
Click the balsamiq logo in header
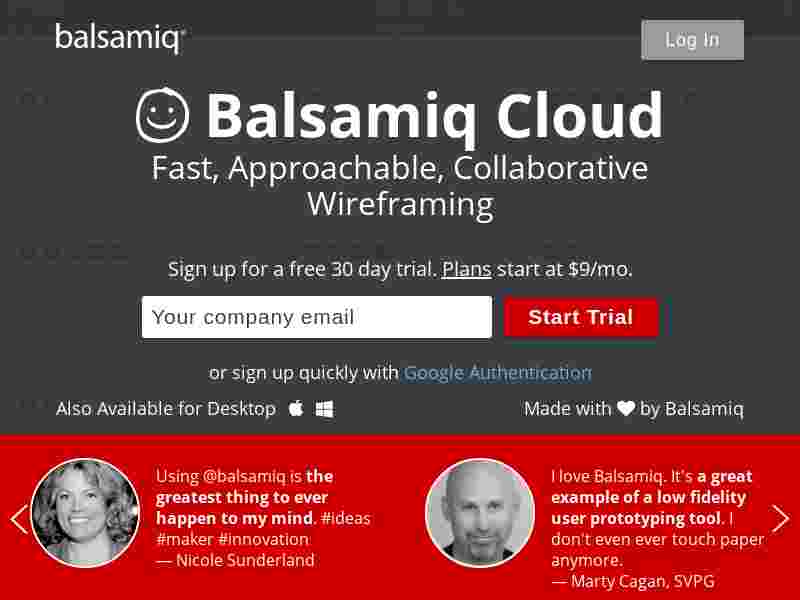[120, 38]
